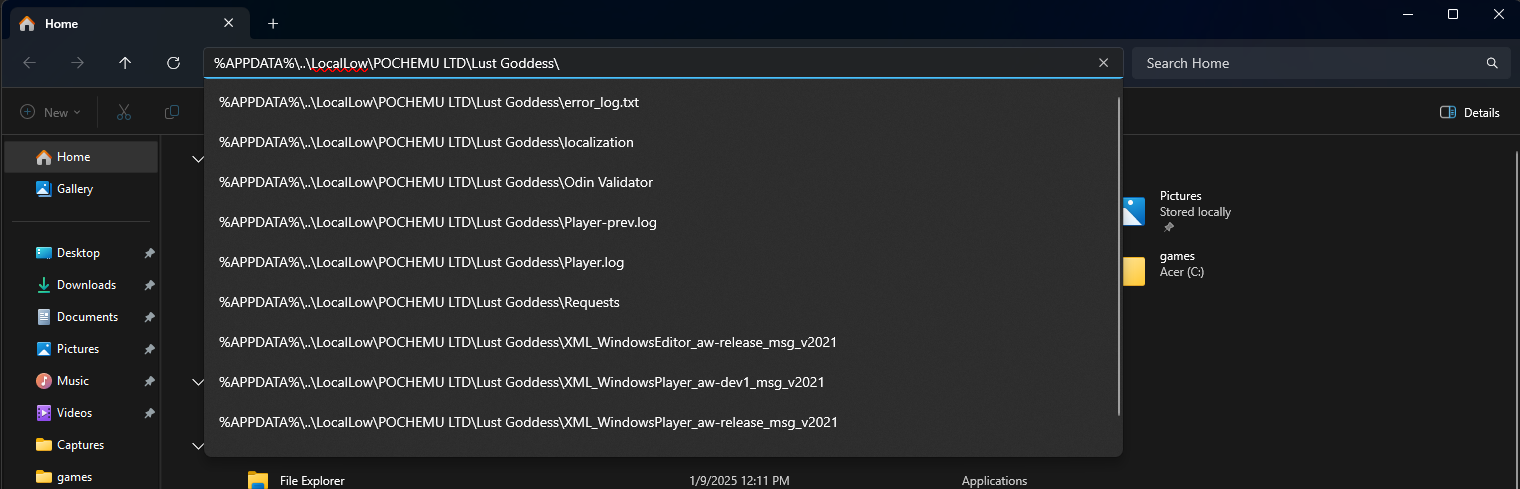Open games folder in the sidebar

click(81, 477)
